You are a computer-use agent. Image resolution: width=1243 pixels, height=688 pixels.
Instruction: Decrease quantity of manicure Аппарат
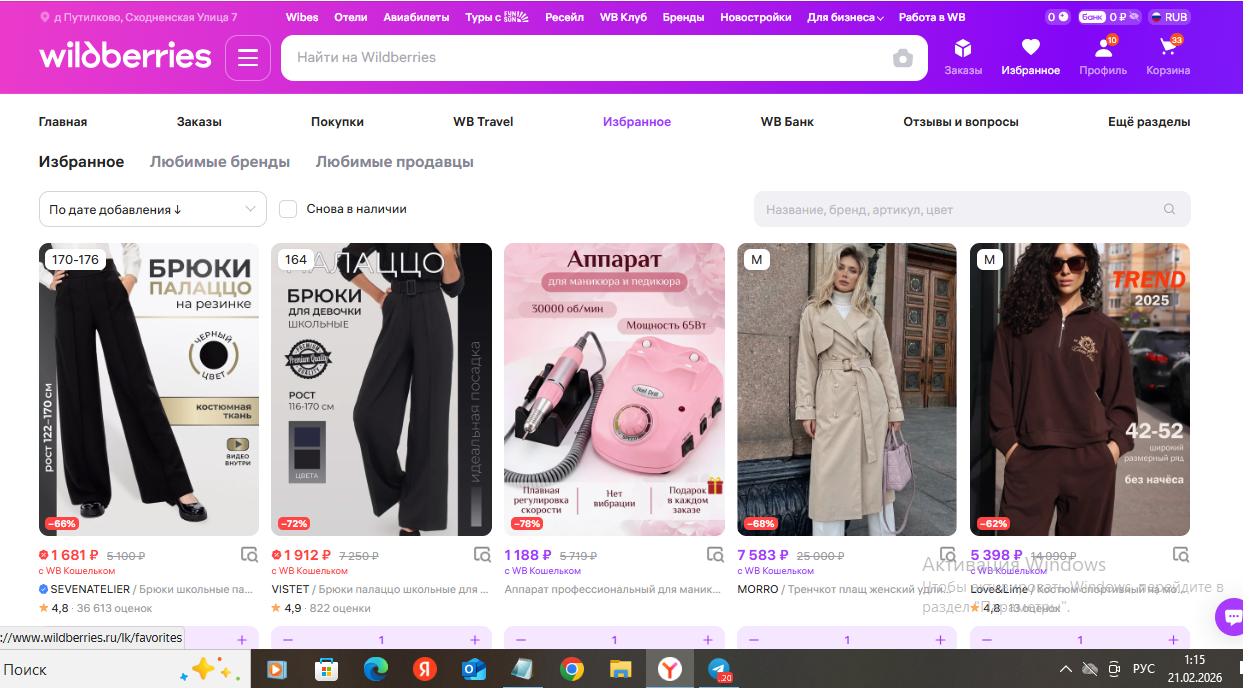(521, 639)
